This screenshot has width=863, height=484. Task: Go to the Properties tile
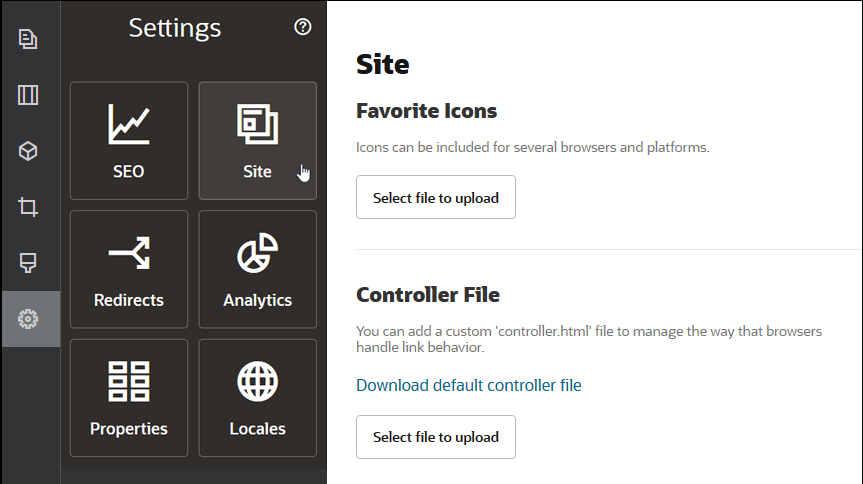129,398
